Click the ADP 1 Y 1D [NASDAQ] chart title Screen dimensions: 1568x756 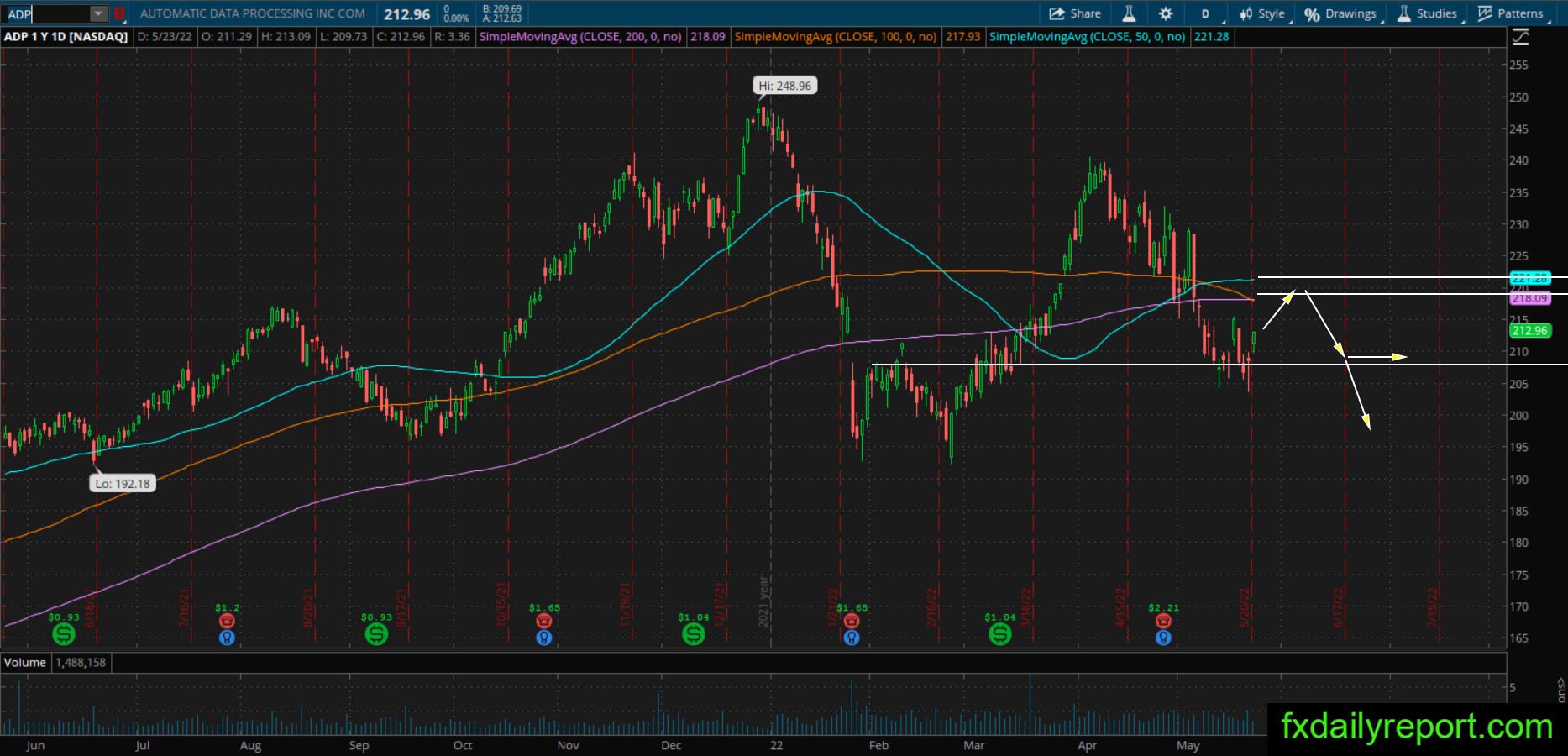coord(66,37)
